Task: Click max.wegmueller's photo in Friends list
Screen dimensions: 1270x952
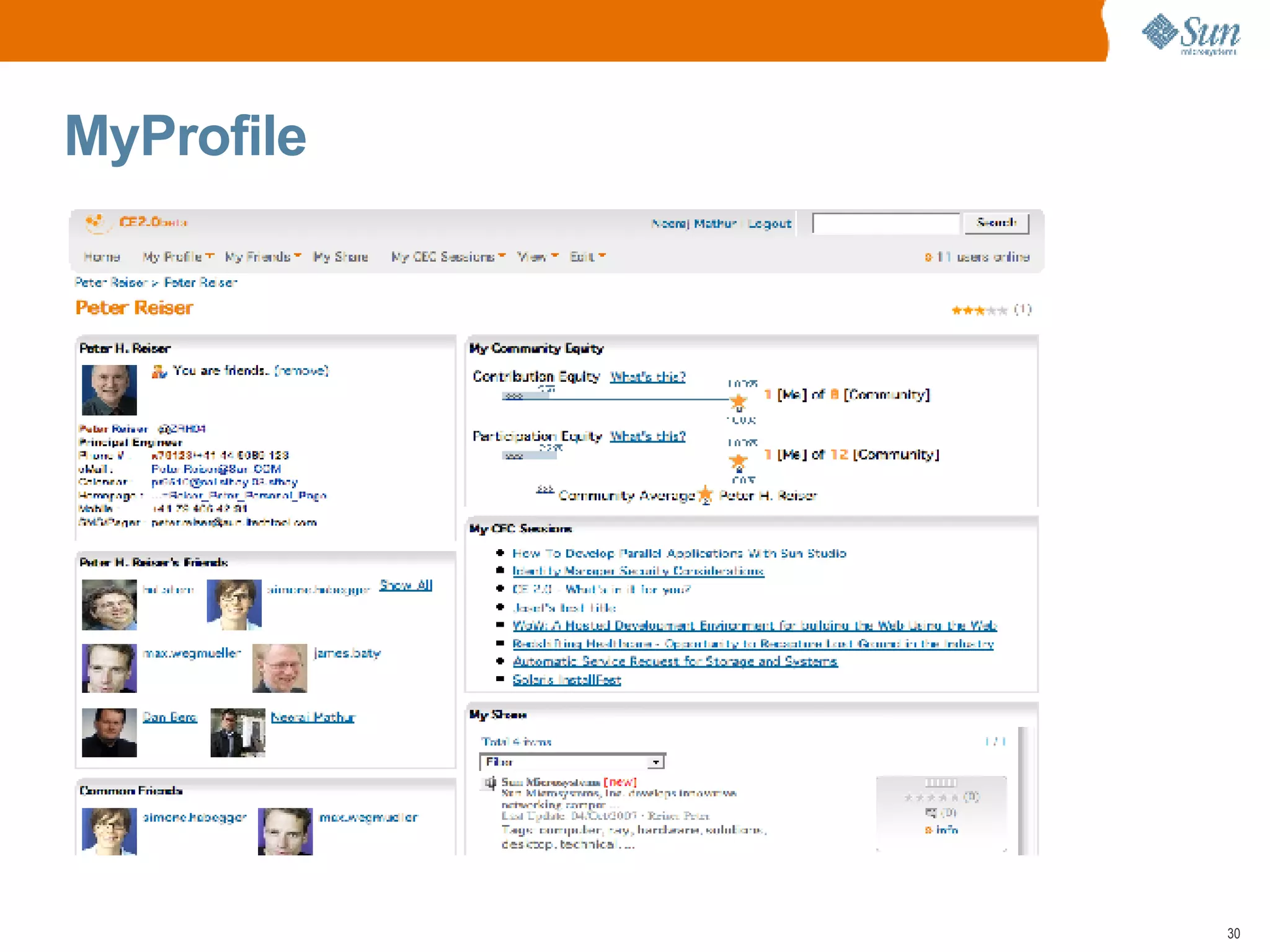Action: [x=109, y=668]
